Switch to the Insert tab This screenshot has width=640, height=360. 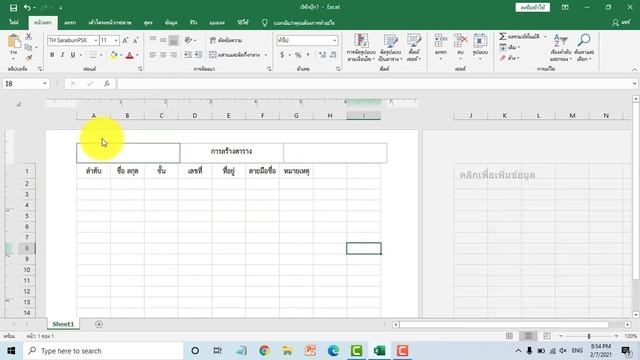coord(70,23)
